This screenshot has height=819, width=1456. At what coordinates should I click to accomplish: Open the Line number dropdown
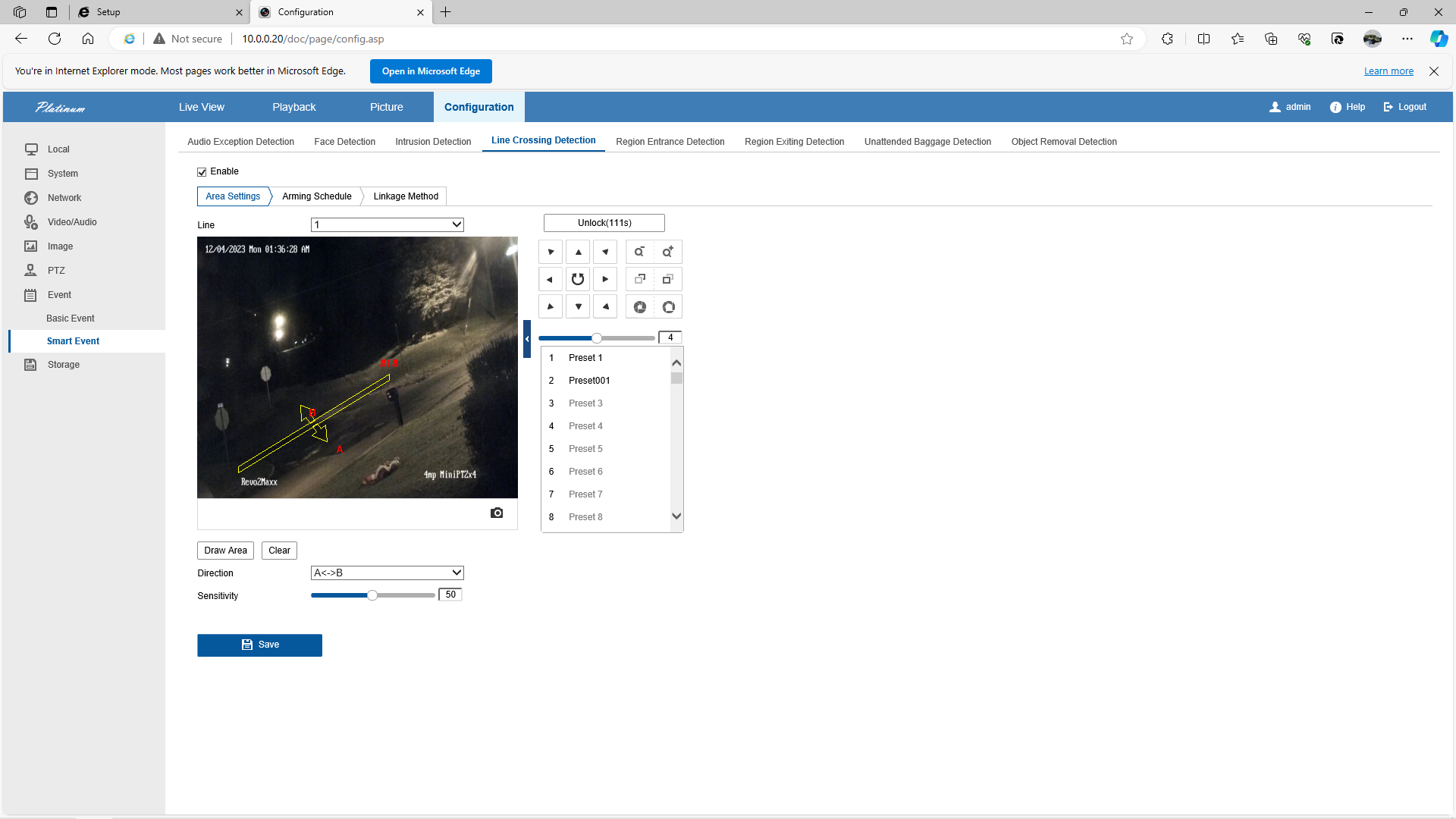[387, 224]
